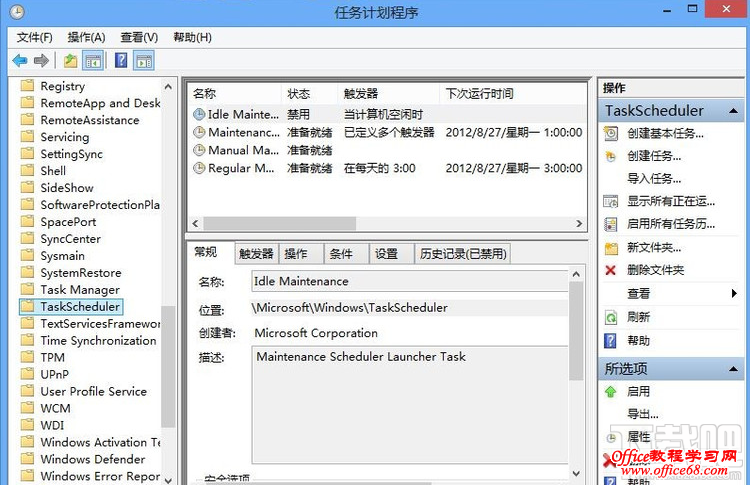This screenshot has width=750, height=485.
Task: Click the Back arrow toolbar icon
Action: click(x=20, y=61)
